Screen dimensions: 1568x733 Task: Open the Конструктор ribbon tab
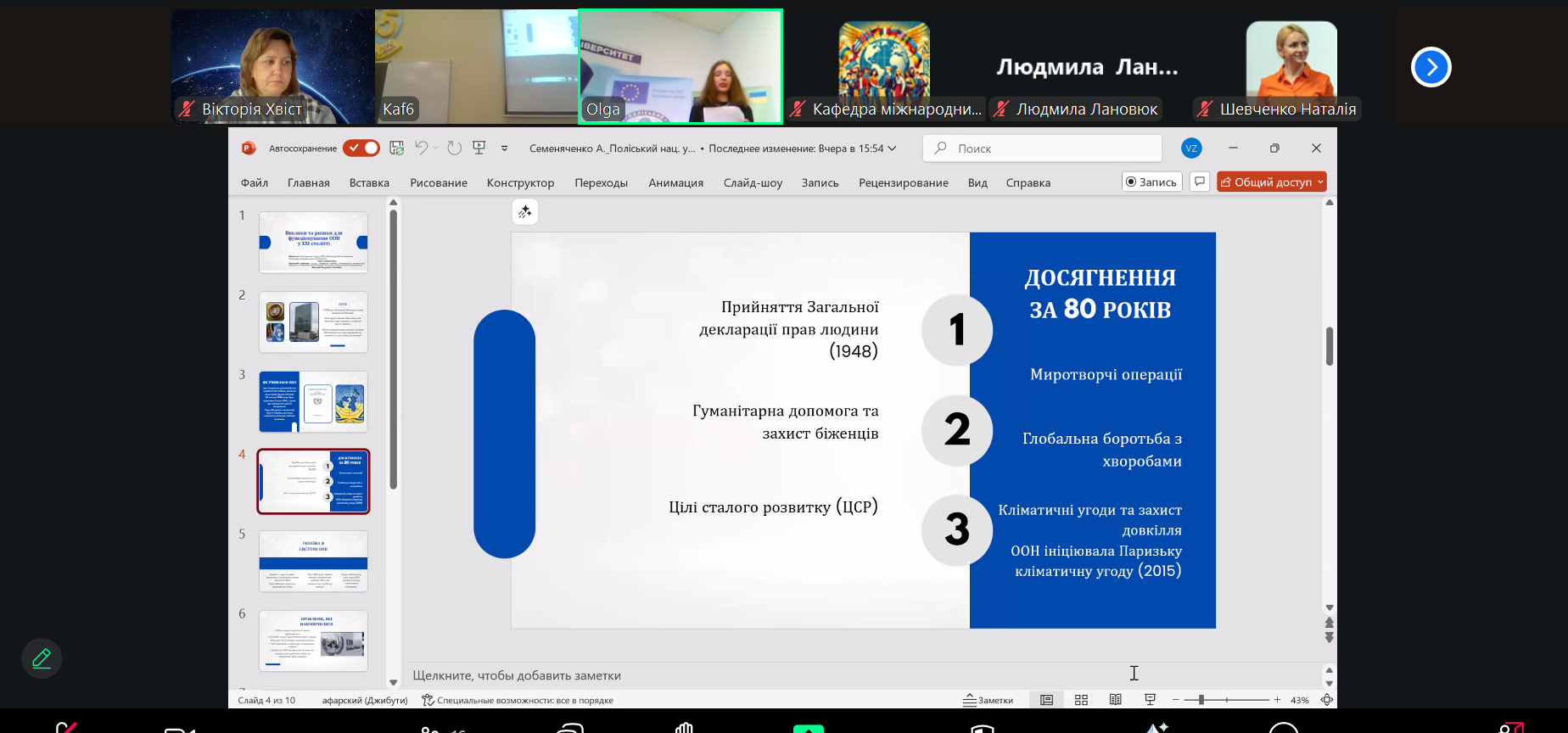point(520,182)
